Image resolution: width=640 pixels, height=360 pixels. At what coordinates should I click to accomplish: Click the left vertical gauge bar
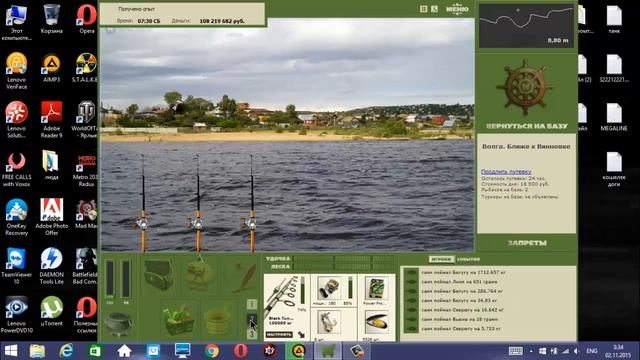pos(110,279)
